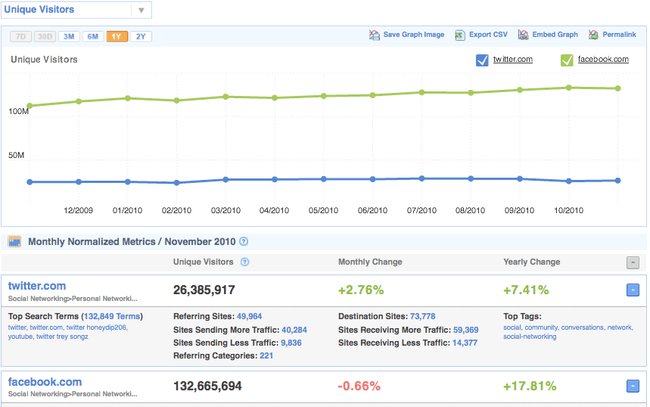Click Sites Receiving More Traffic 59,369
Screen dimensions: 650x407
pyautogui.click(x=466, y=330)
